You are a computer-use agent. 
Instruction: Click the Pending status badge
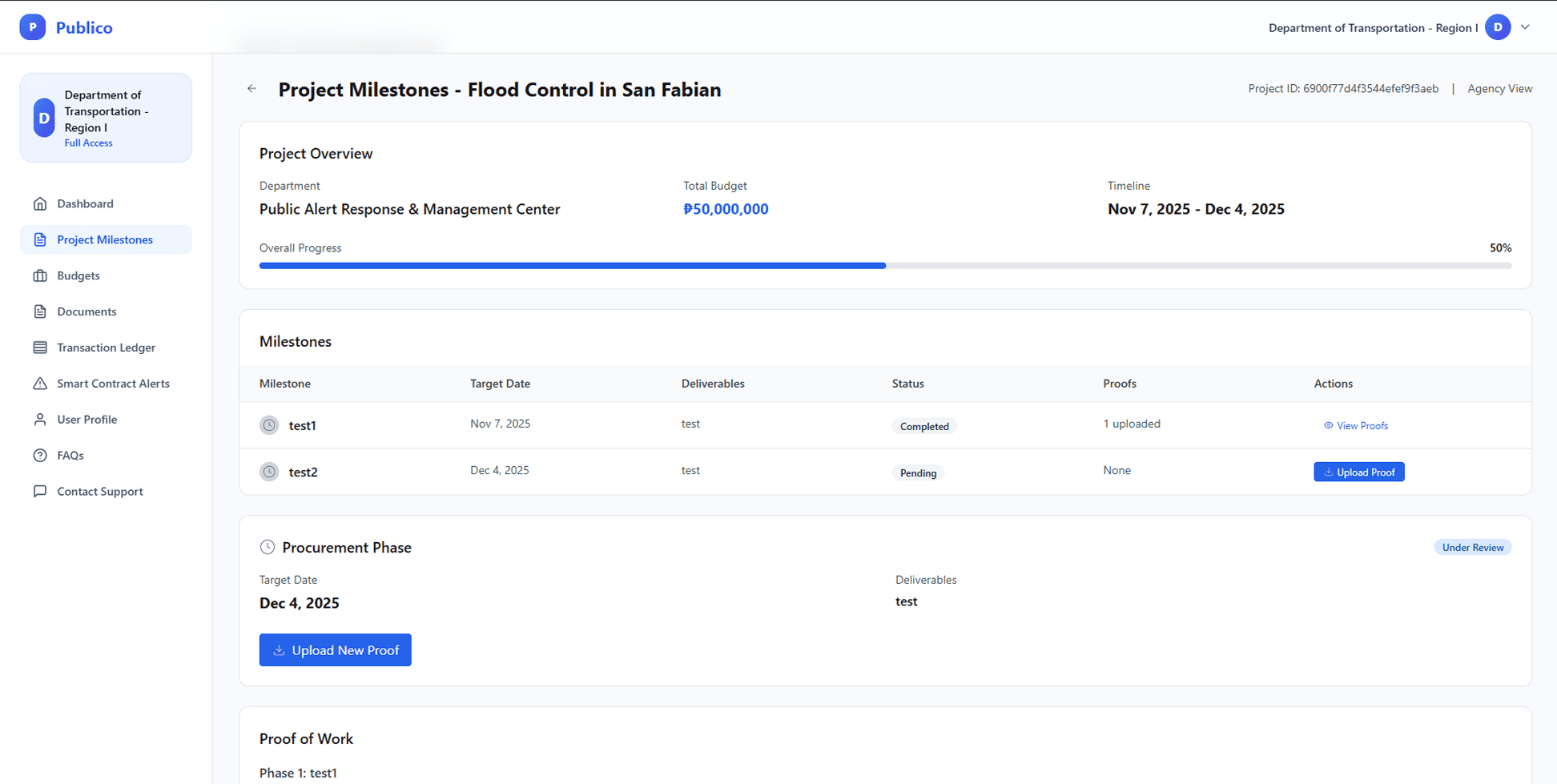click(918, 472)
